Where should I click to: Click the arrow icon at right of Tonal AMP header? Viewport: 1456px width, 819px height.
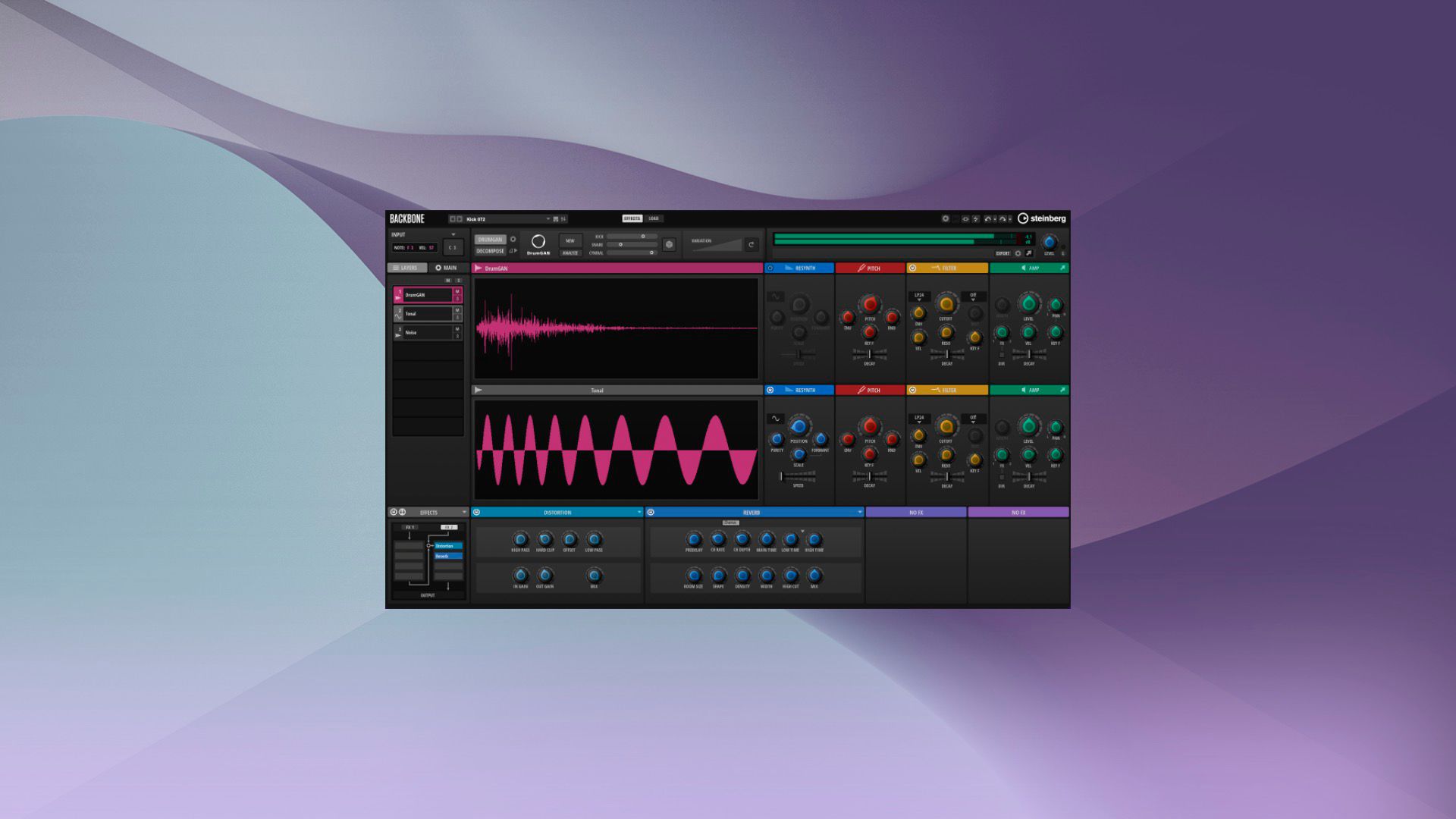coord(1062,391)
